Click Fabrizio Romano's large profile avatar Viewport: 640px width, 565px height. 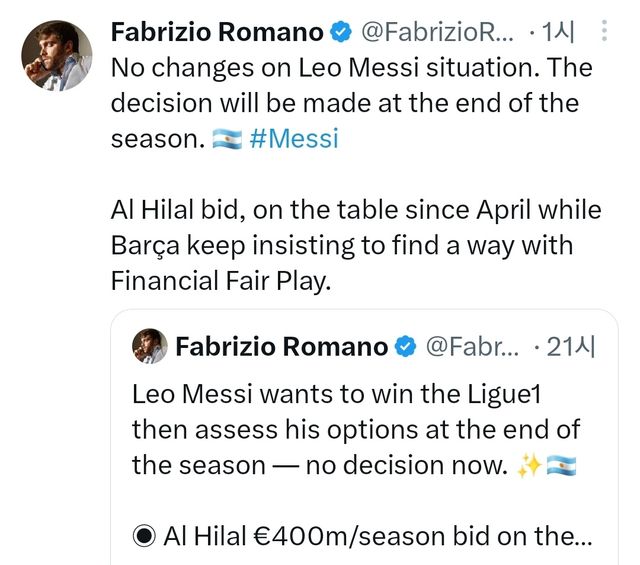57,54
